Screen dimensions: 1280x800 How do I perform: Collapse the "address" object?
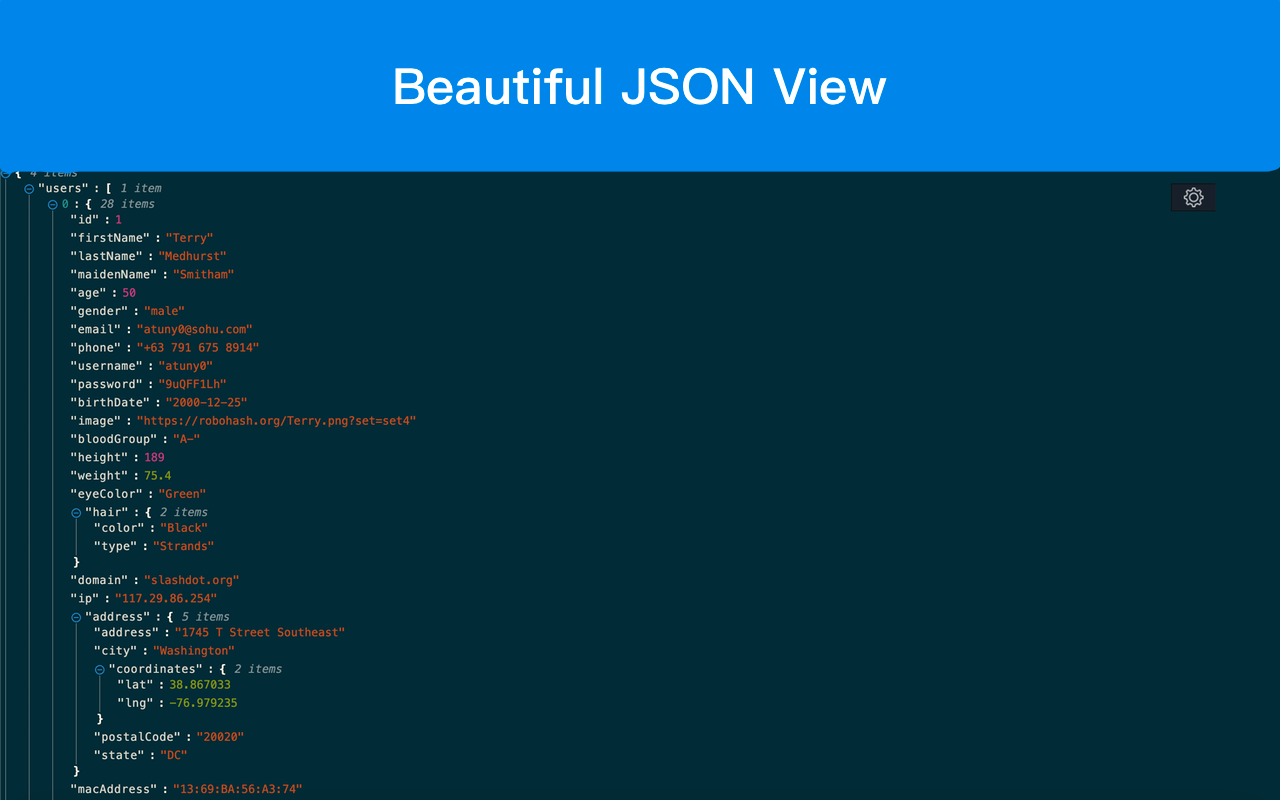tap(76, 616)
